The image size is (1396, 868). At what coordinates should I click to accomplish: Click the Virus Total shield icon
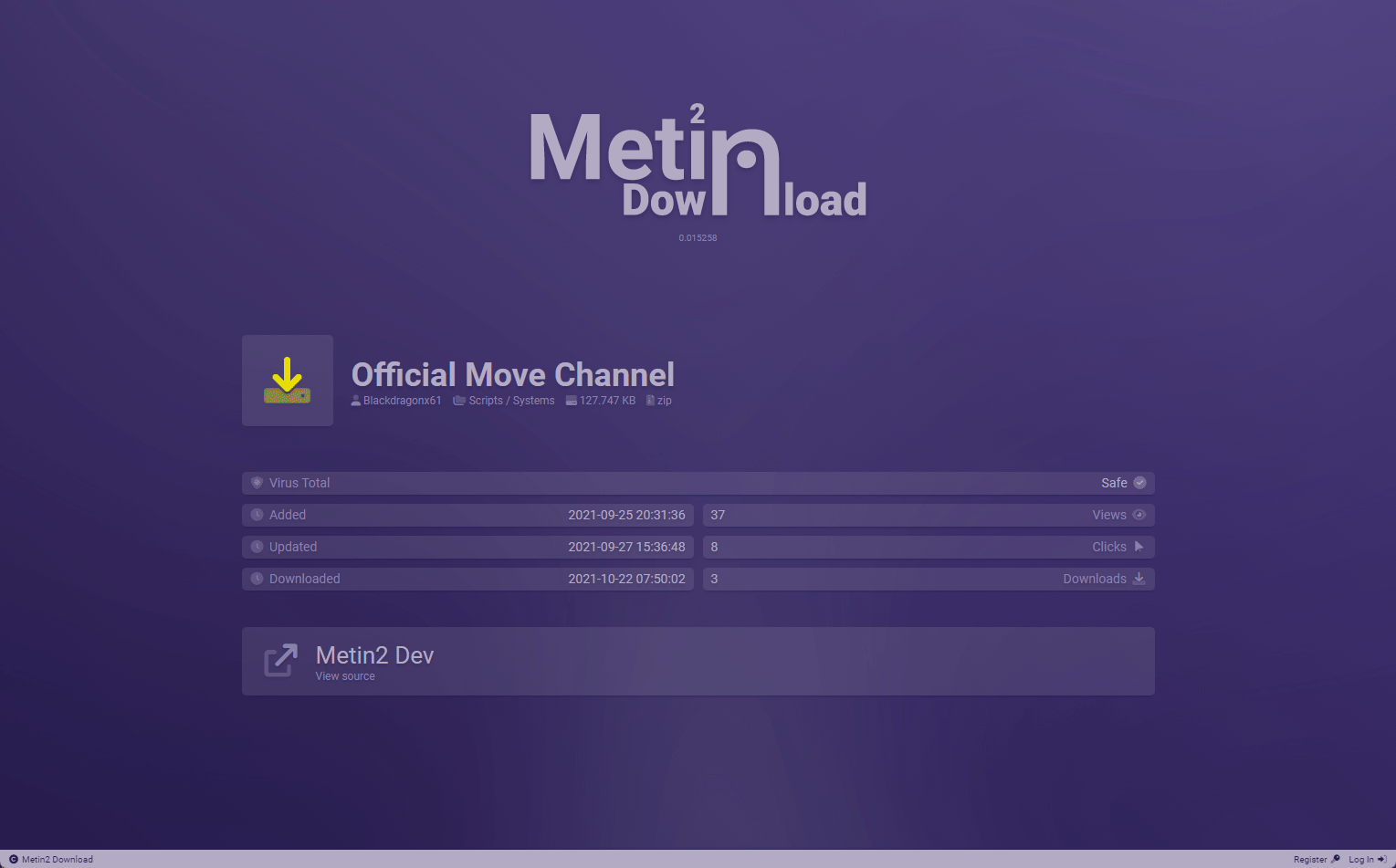click(257, 483)
